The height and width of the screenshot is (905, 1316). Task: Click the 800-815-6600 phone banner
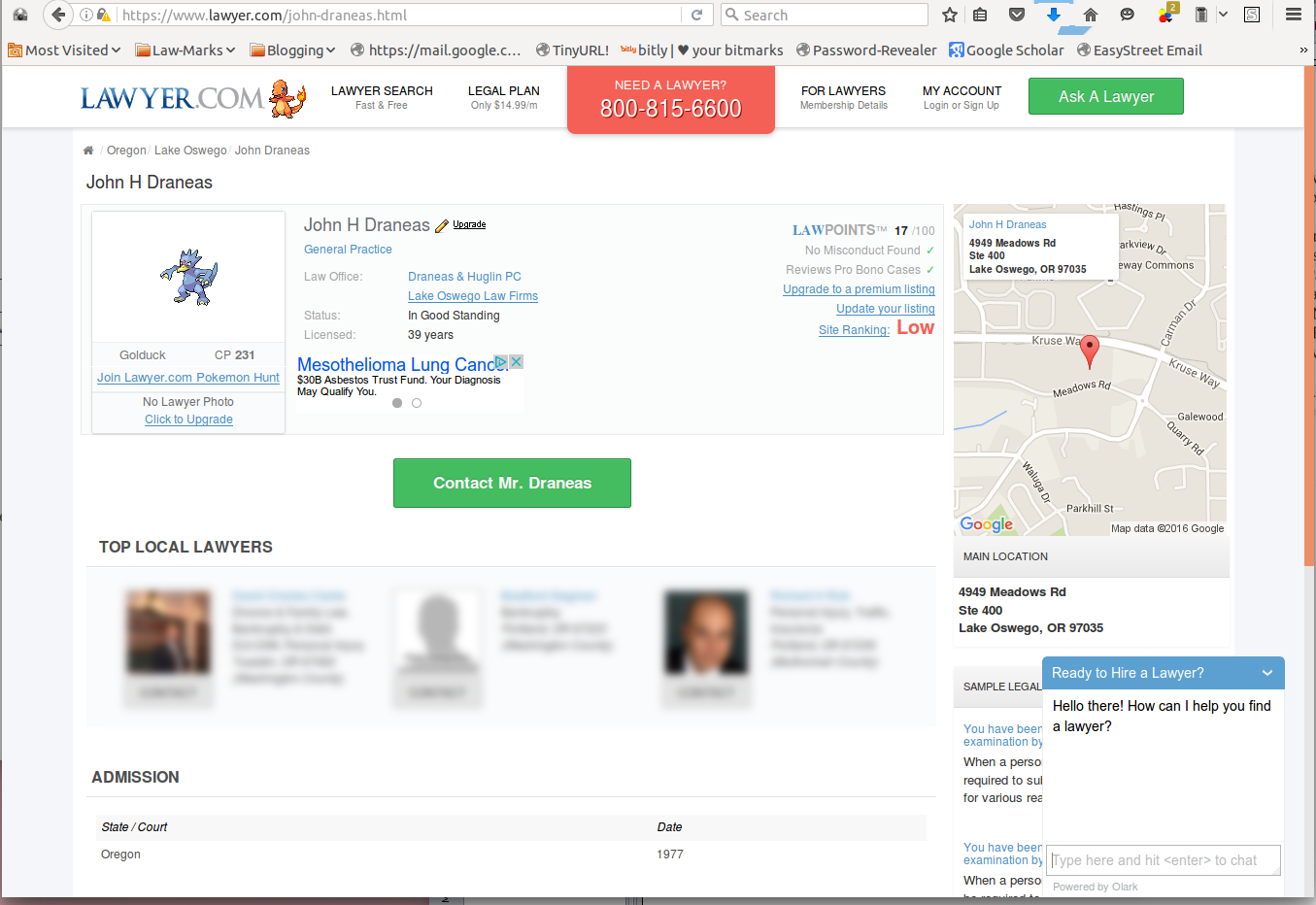pos(671,99)
